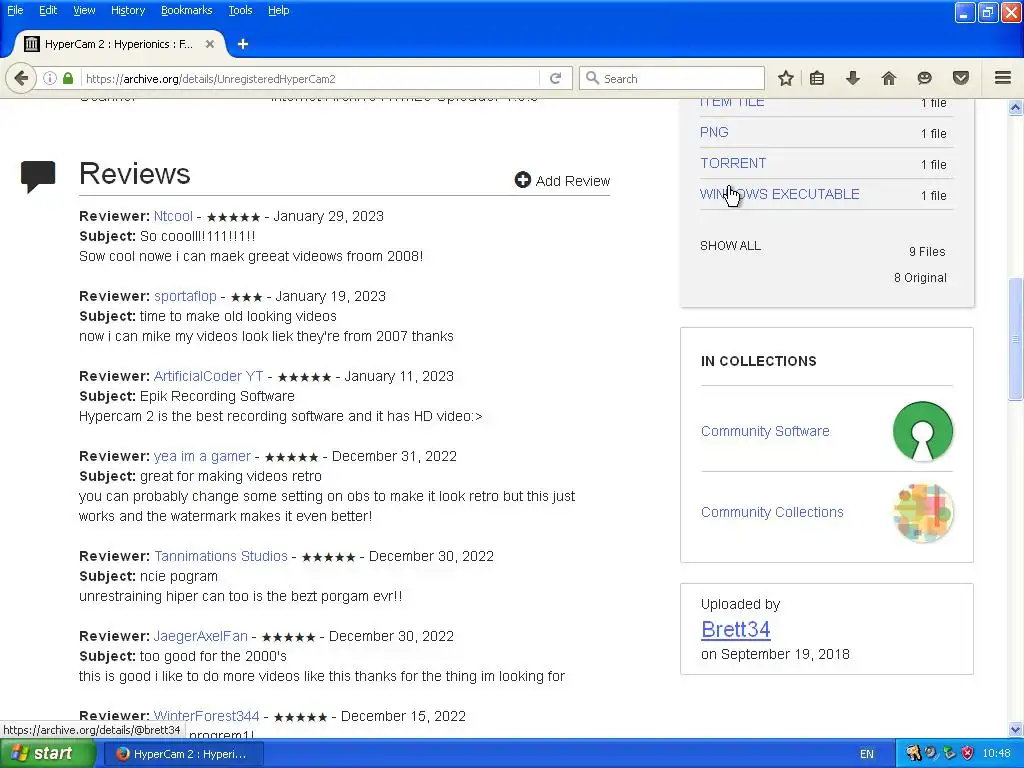Click the vertical scrollbar thumb
The width and height of the screenshot is (1024, 768).
(x=1016, y=339)
